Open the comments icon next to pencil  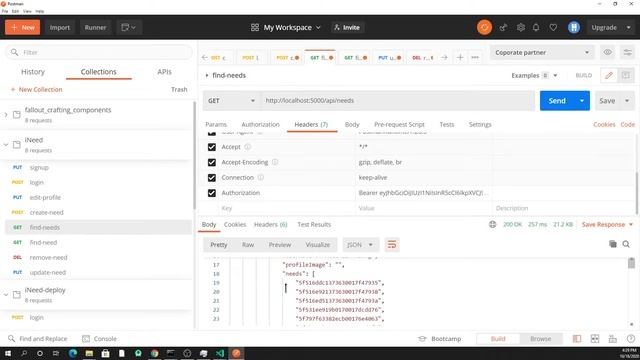click(x=625, y=76)
